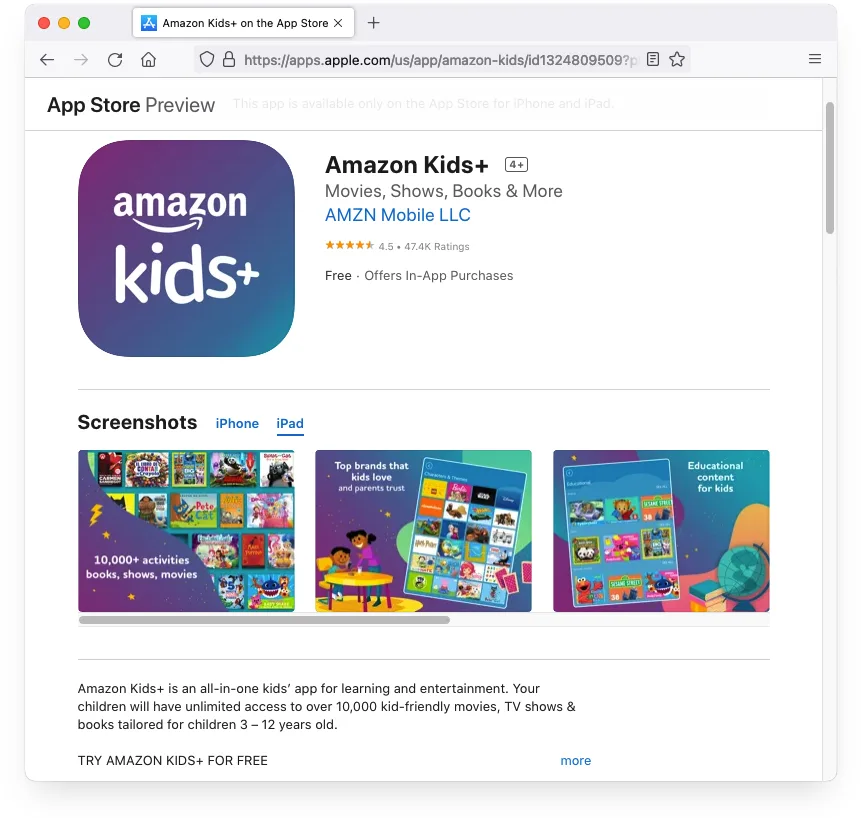Open AMZN Mobile LLC developer link

coord(398,215)
